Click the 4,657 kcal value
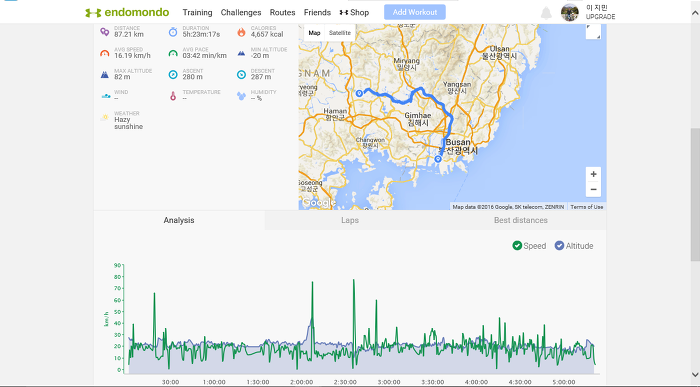This screenshot has height=387, width=700. click(x=267, y=34)
